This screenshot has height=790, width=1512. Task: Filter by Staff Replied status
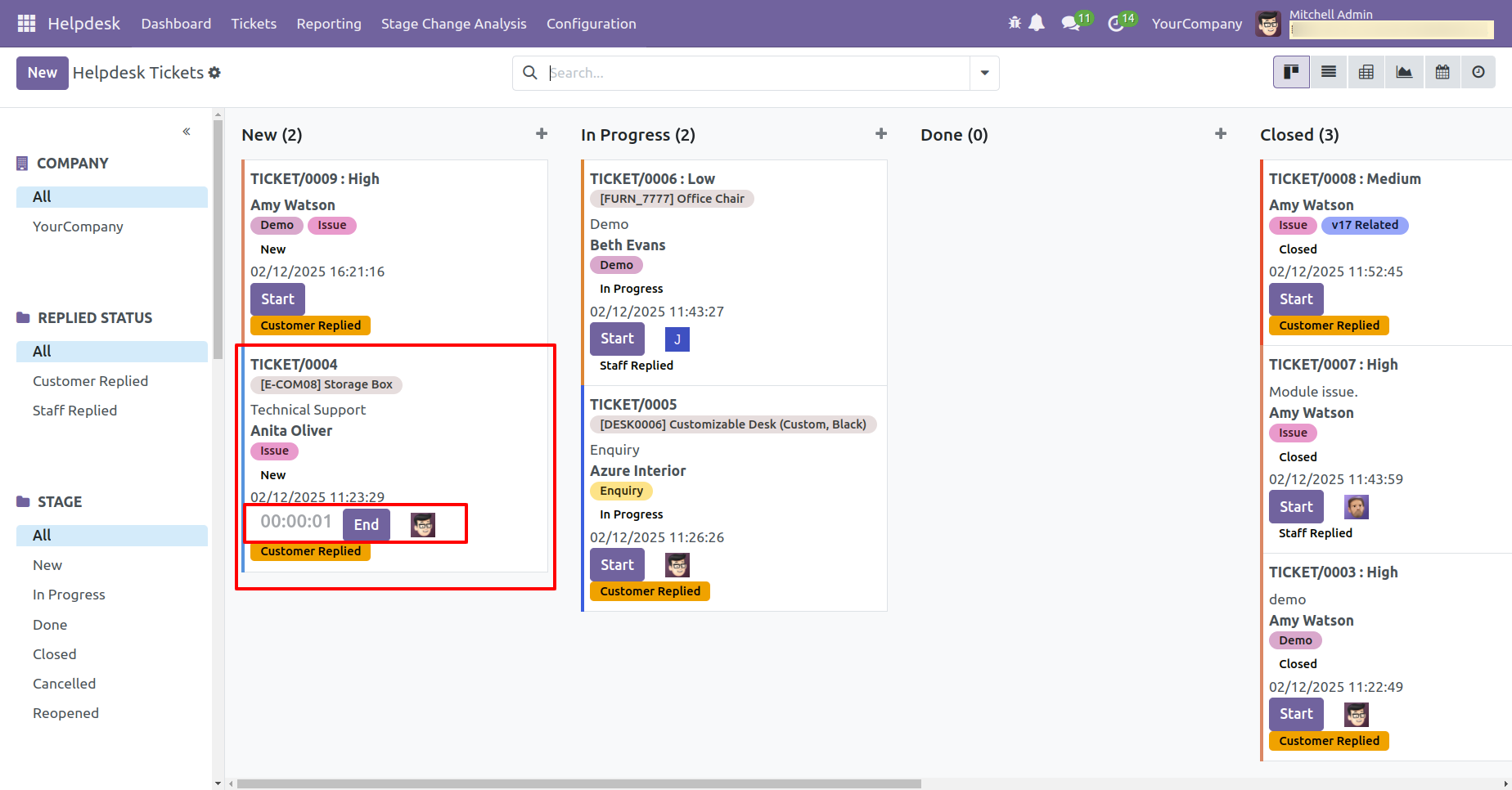[x=75, y=411]
